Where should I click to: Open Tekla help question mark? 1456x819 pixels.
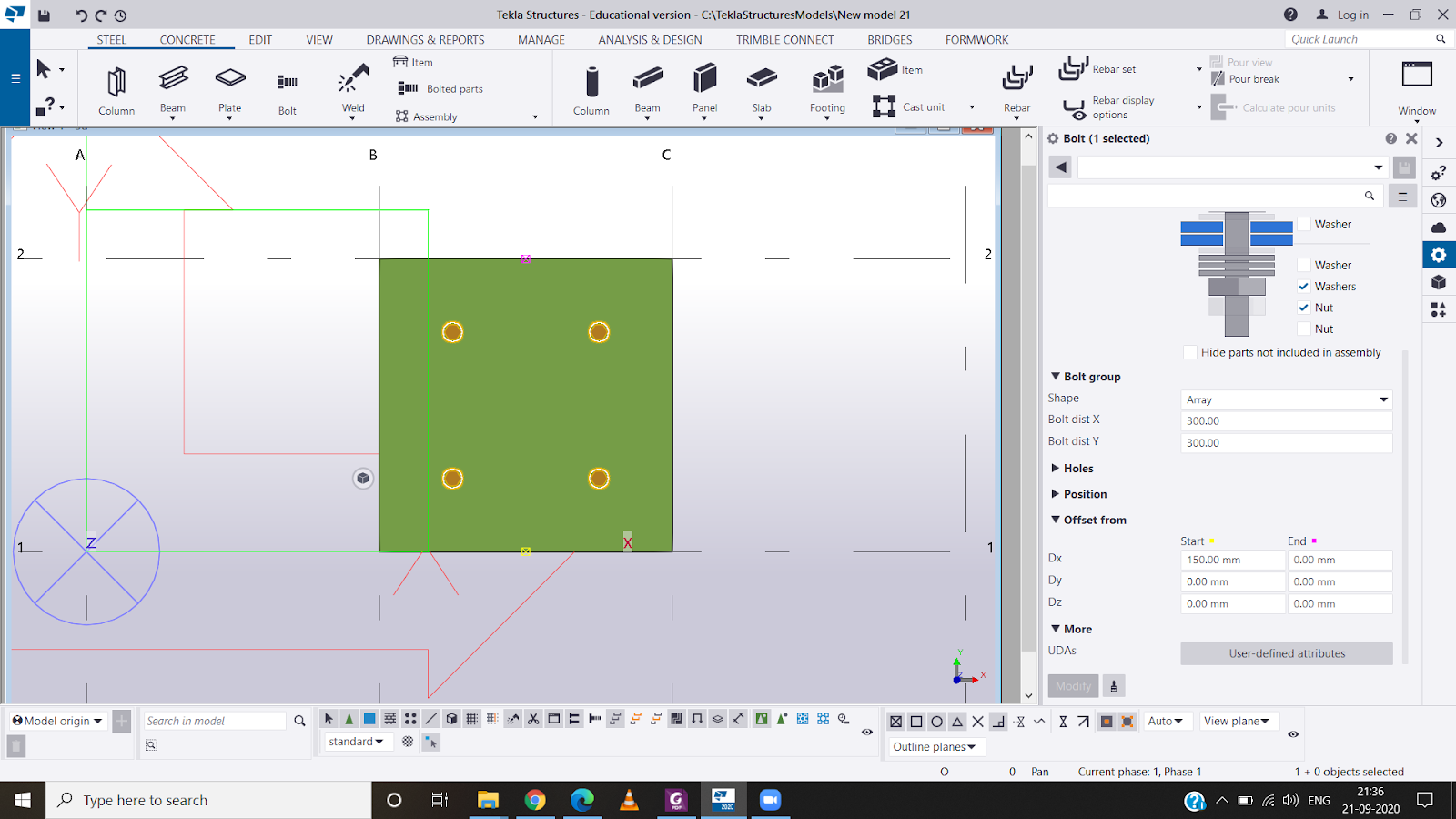click(x=1290, y=15)
